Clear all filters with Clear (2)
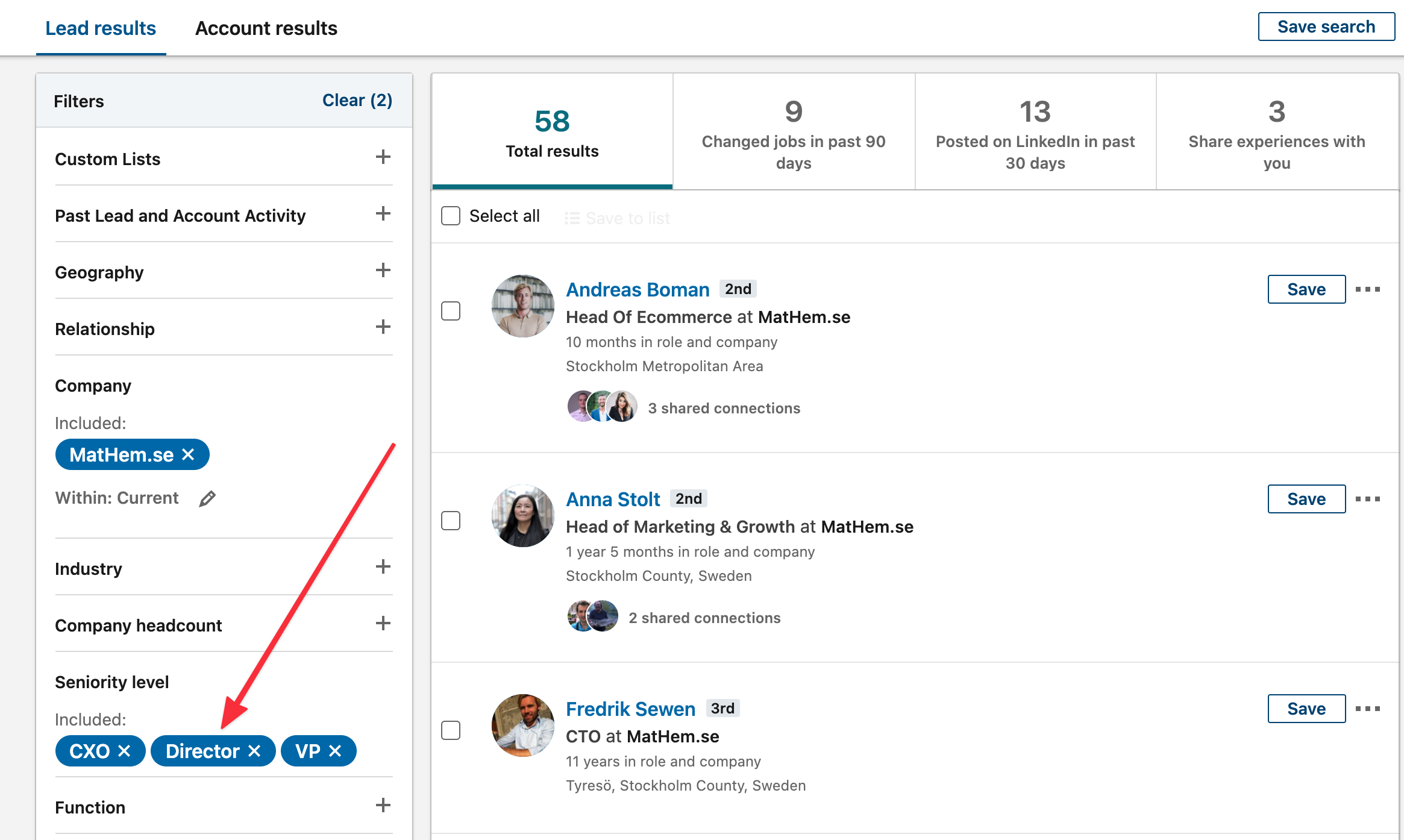Viewport: 1404px width, 840px height. [357, 100]
